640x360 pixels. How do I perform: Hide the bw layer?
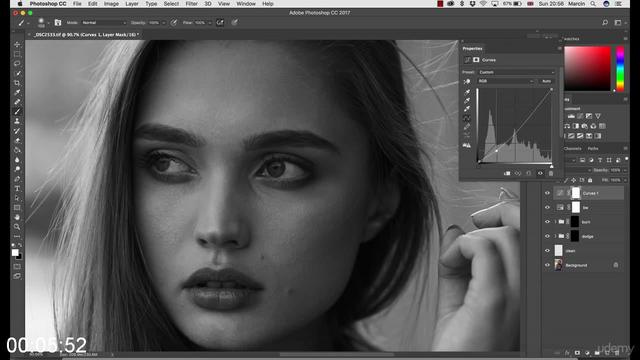tap(547, 207)
